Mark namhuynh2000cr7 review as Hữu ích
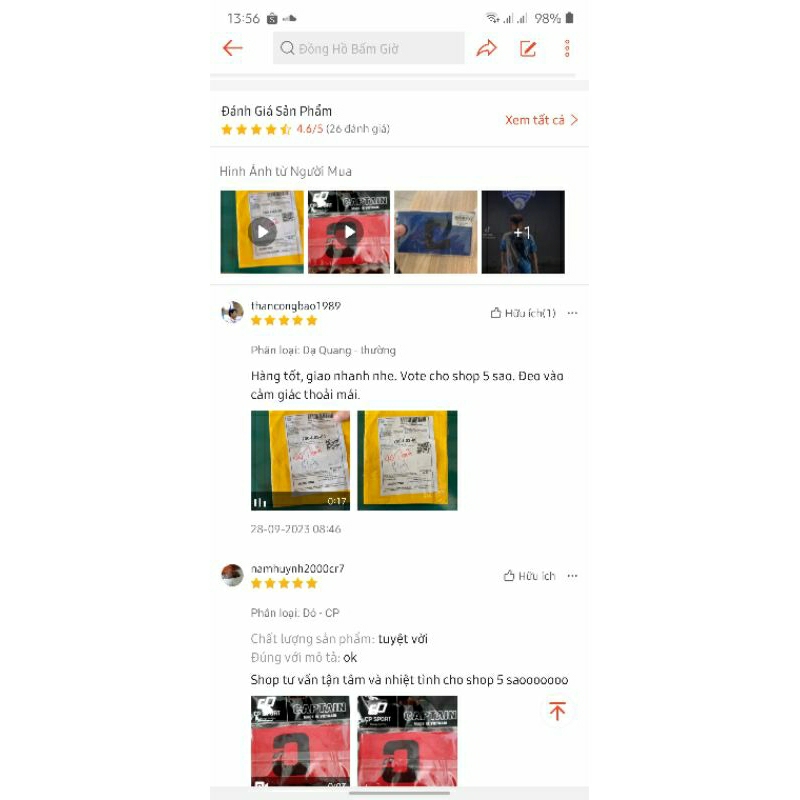800x800 pixels. point(530,576)
